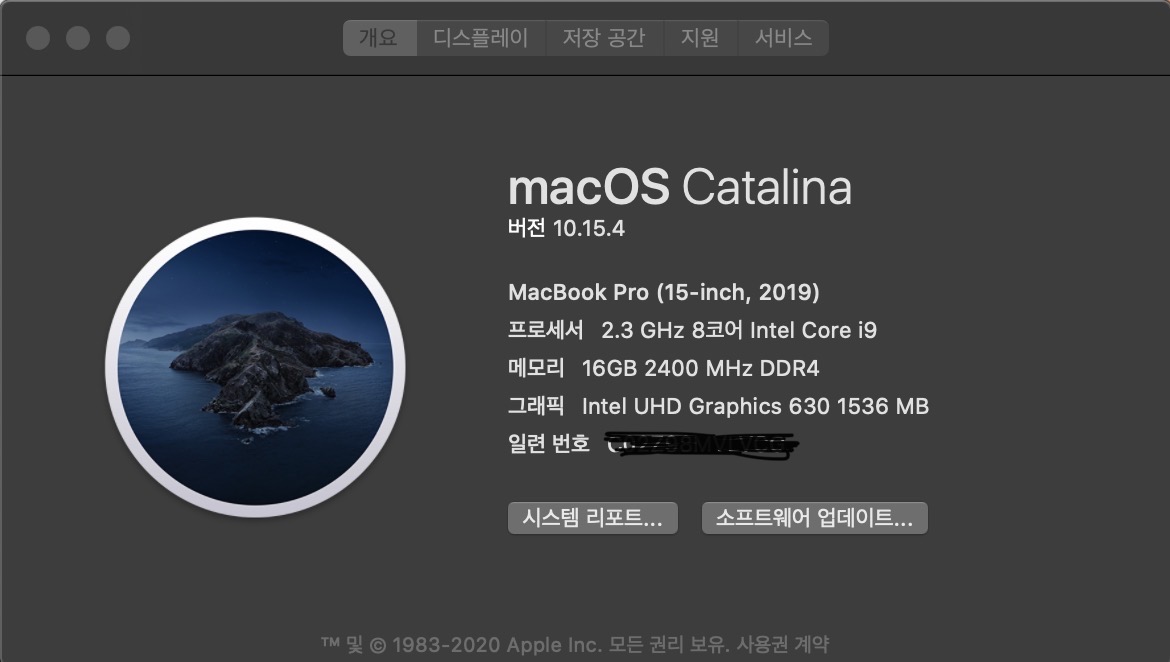Image resolution: width=1170 pixels, height=662 pixels.
Task: Click the green zoom traffic light
Action: tap(117, 37)
